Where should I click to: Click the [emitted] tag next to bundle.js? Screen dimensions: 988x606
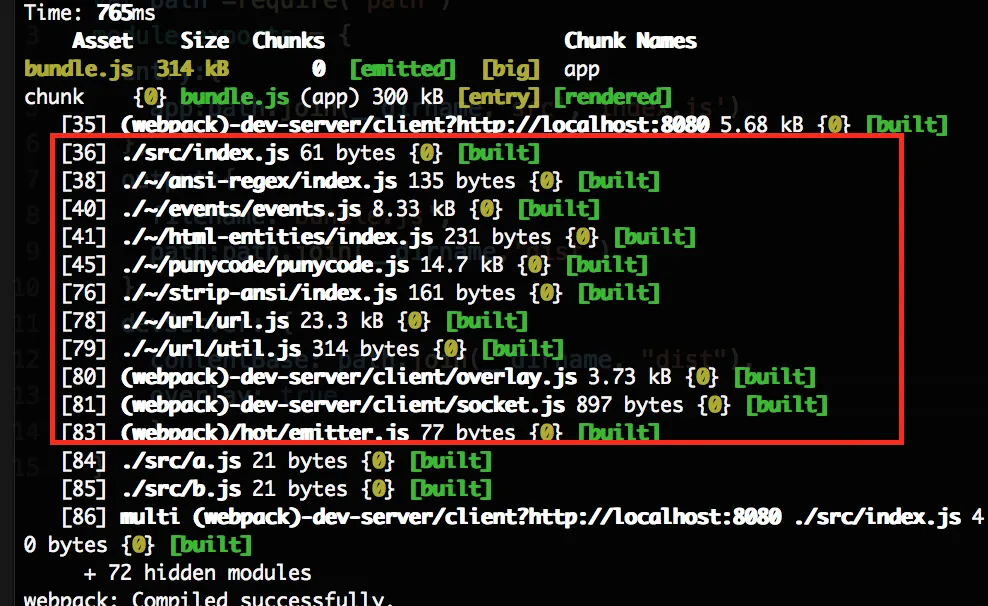coord(403,69)
